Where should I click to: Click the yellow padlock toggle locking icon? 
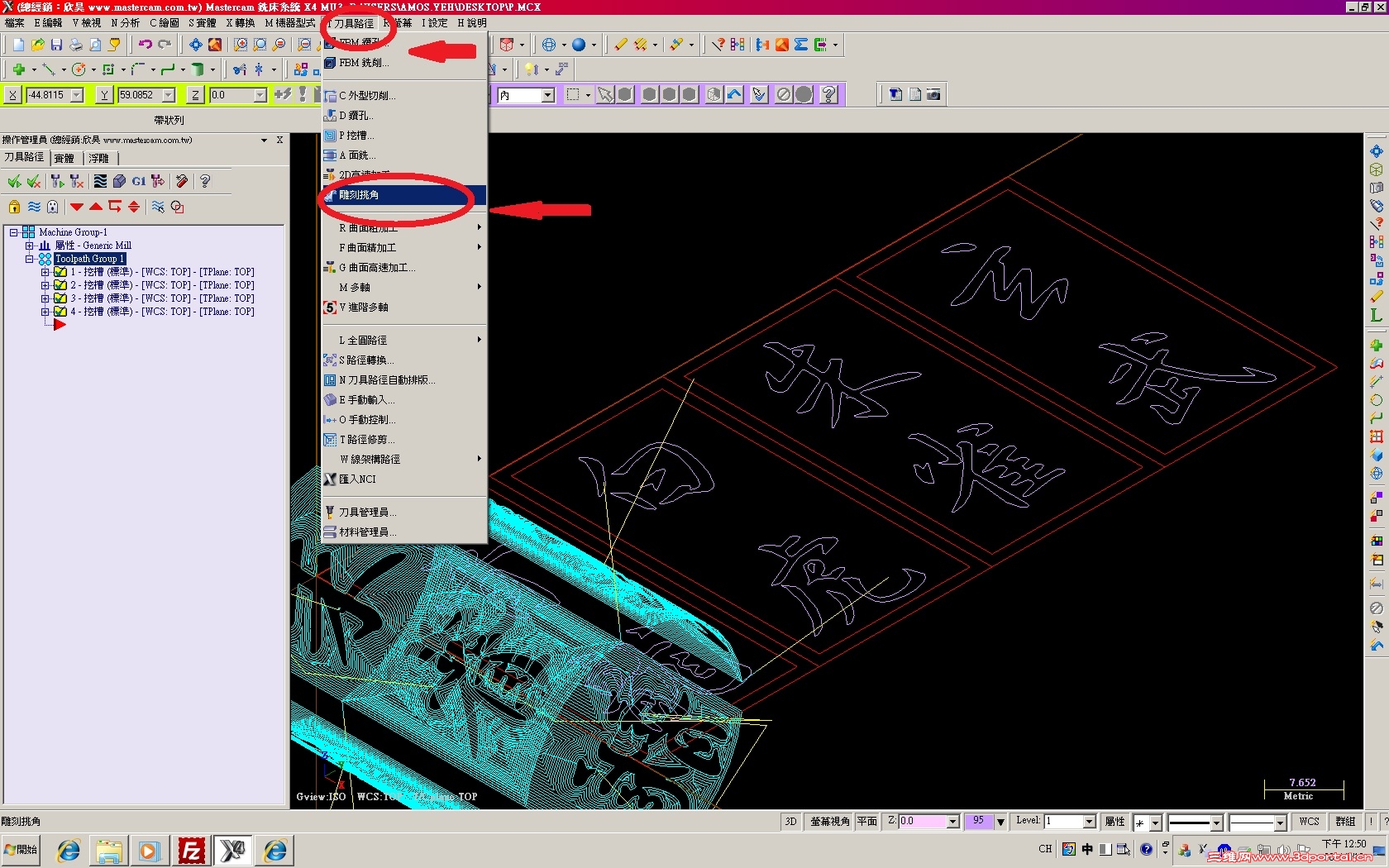point(14,207)
